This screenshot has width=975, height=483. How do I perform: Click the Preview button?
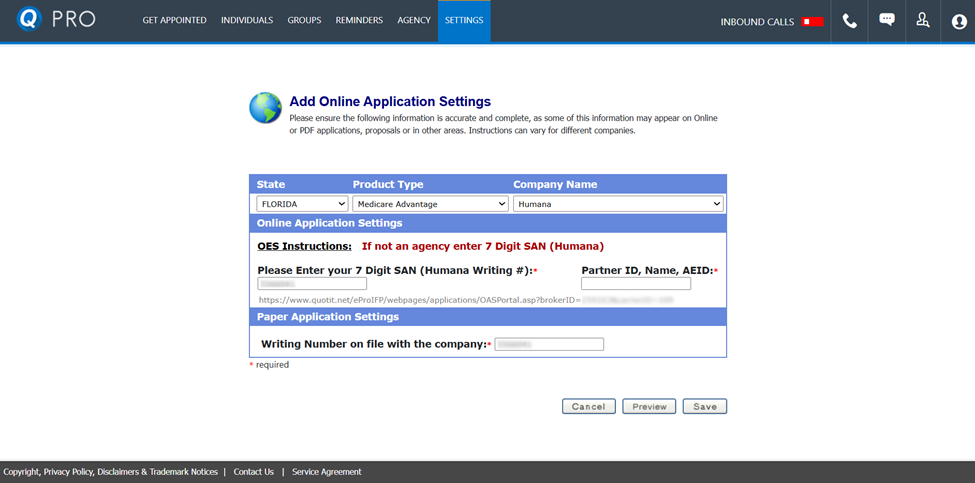pos(649,407)
